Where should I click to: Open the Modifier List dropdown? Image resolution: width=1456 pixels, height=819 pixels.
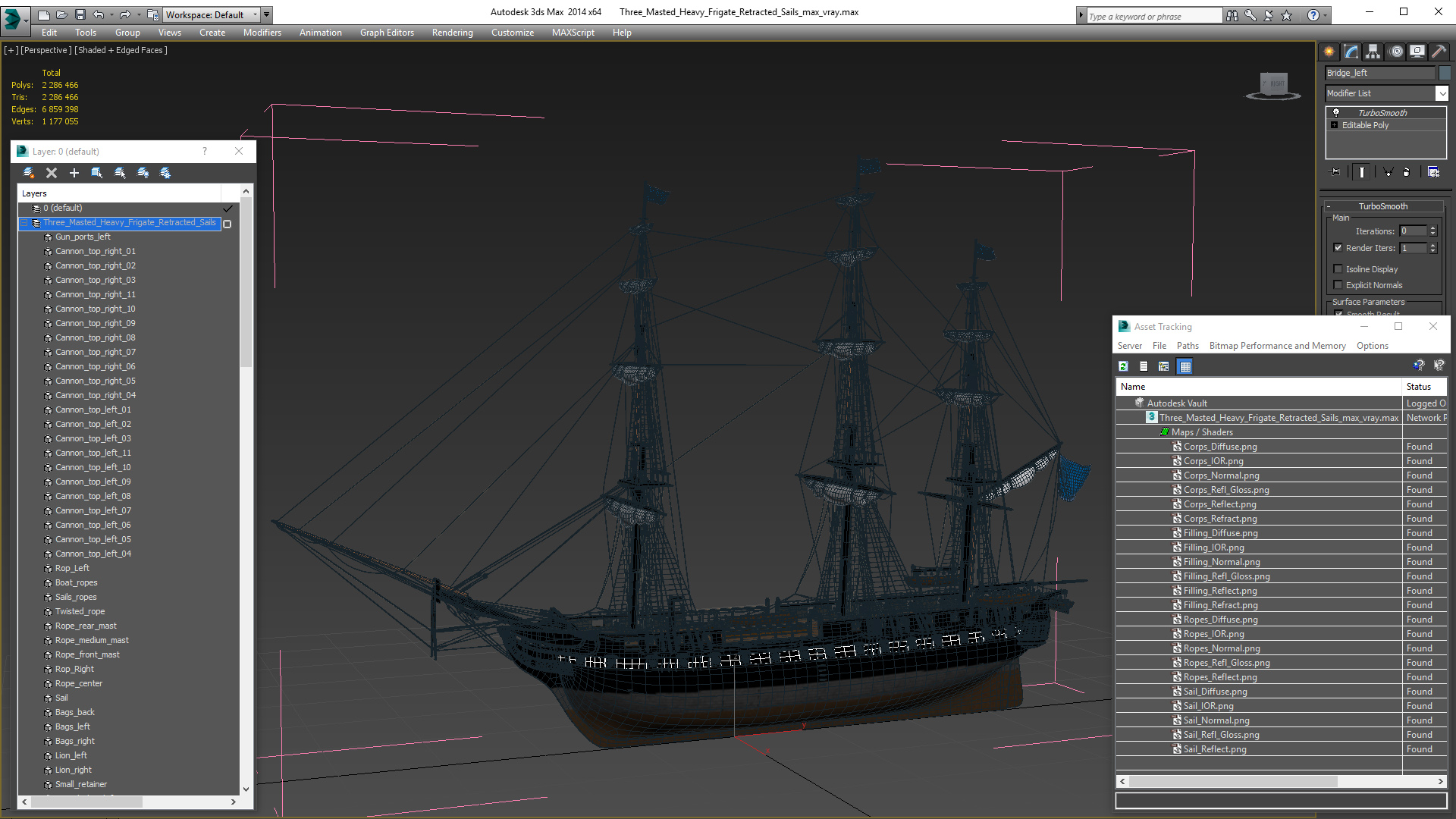pos(1441,93)
